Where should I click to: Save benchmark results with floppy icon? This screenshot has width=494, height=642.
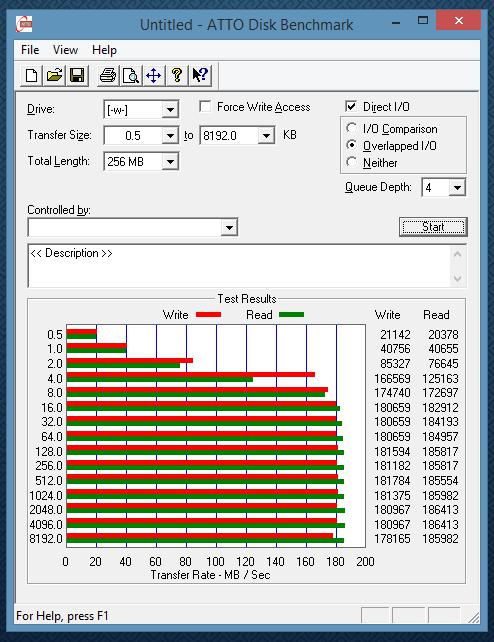pyautogui.click(x=77, y=75)
